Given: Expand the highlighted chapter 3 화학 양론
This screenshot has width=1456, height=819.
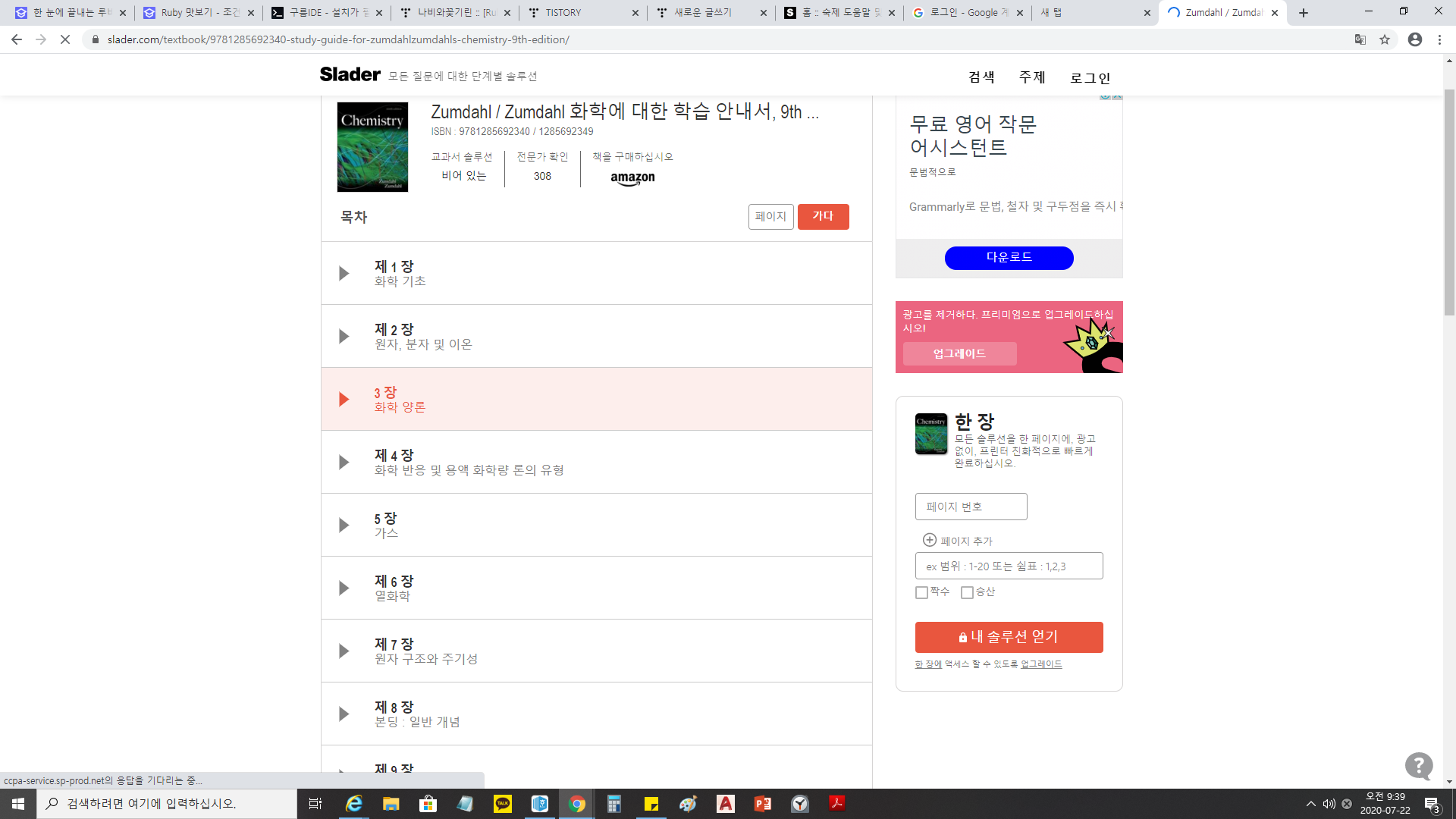Looking at the screenshot, I should [x=344, y=399].
